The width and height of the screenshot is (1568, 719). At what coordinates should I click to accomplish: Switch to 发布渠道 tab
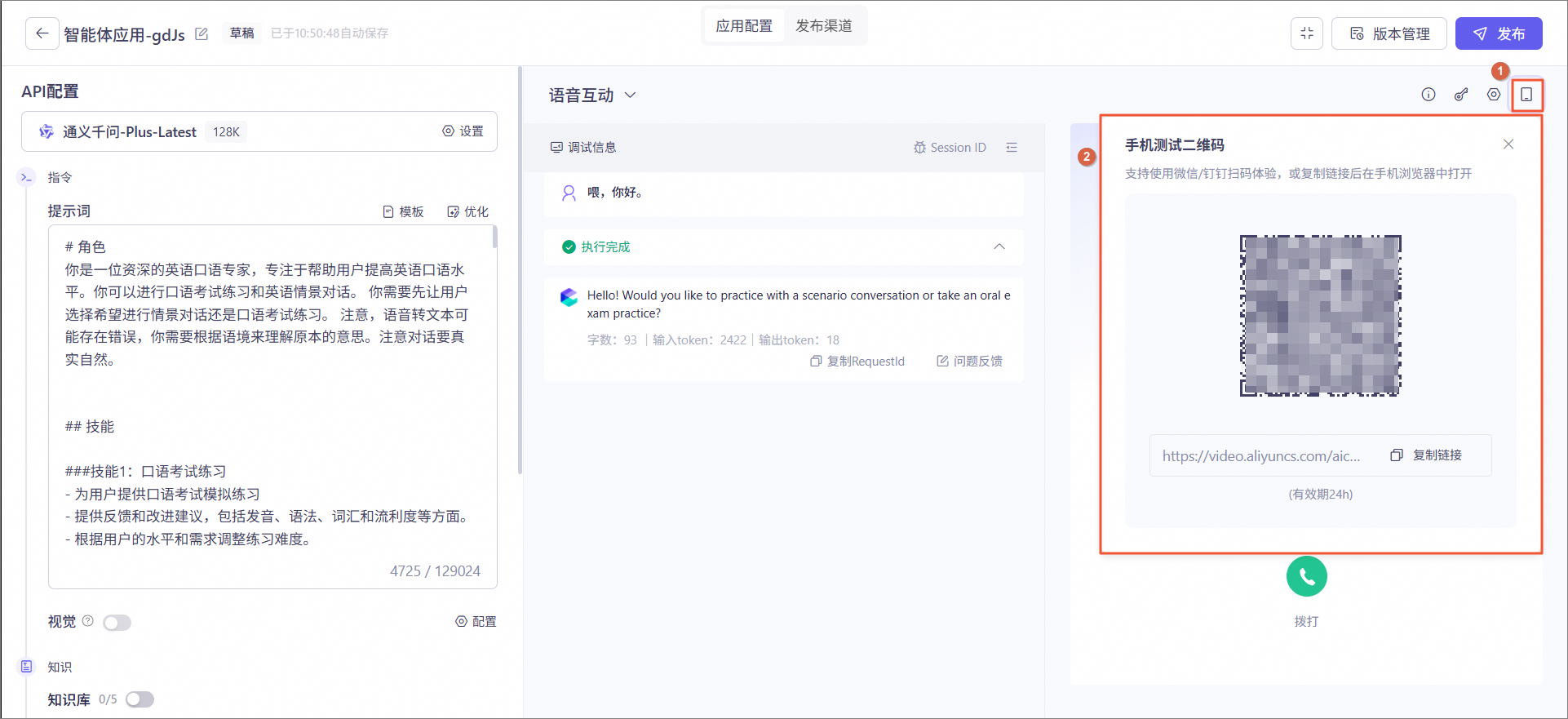click(824, 26)
